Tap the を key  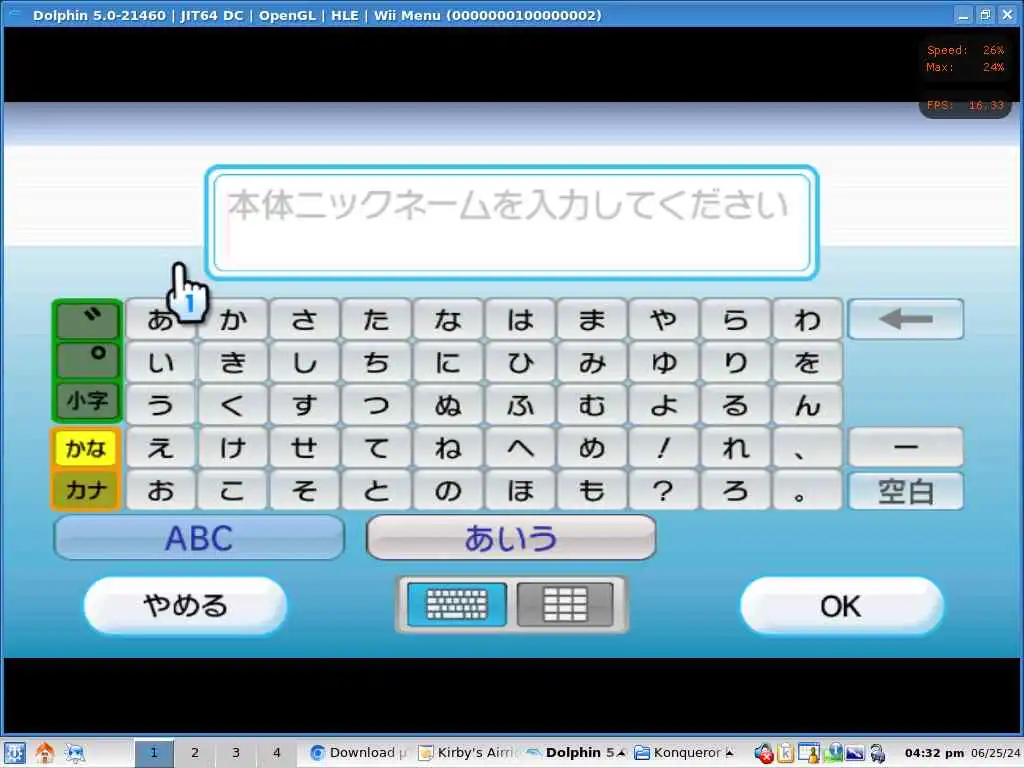click(x=807, y=362)
